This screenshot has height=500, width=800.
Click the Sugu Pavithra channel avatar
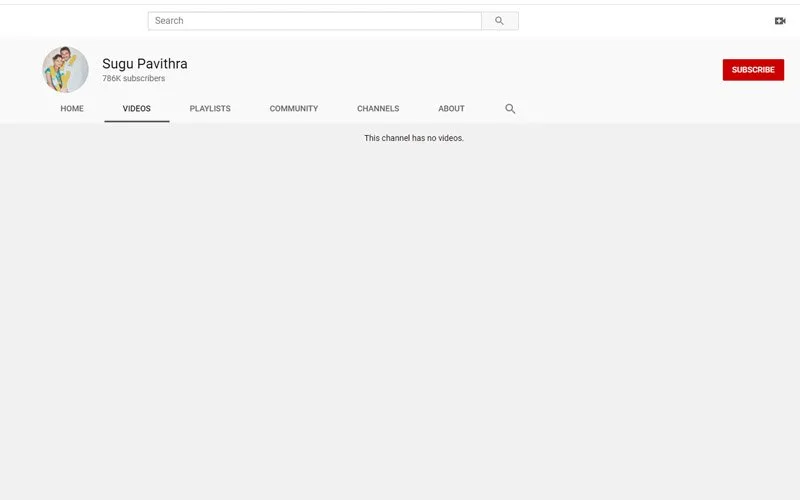coord(65,69)
